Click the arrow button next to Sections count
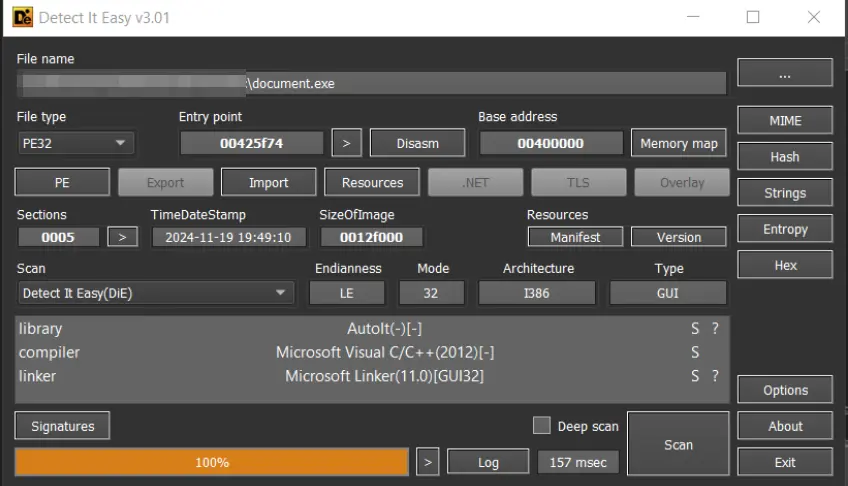The height and width of the screenshot is (486, 848). [x=123, y=237]
